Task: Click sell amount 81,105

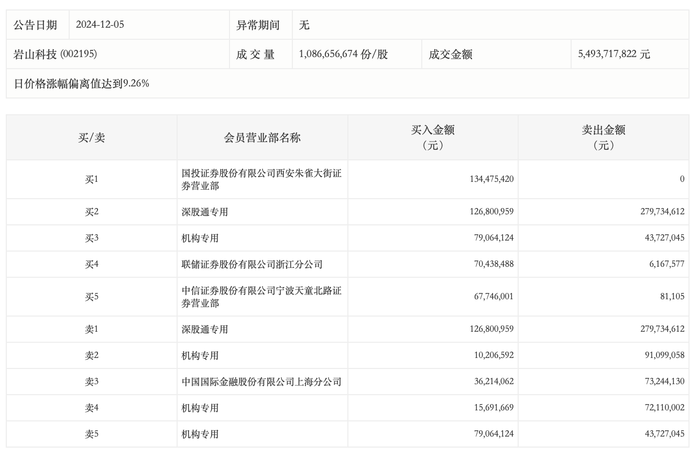Action: tap(672, 296)
